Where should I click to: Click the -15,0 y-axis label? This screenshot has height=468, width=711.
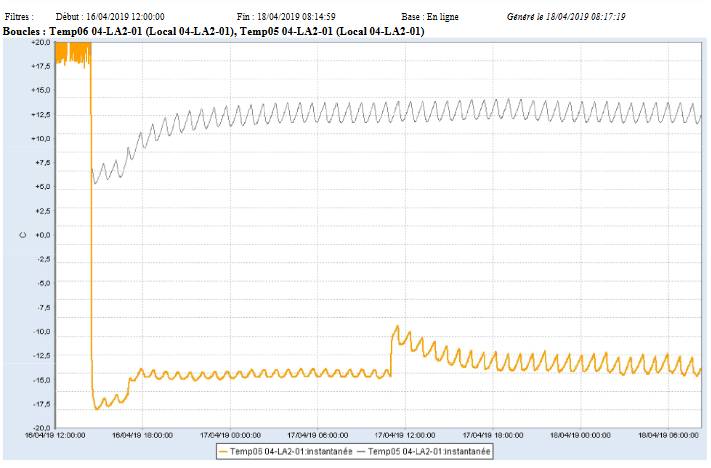tap(41, 380)
